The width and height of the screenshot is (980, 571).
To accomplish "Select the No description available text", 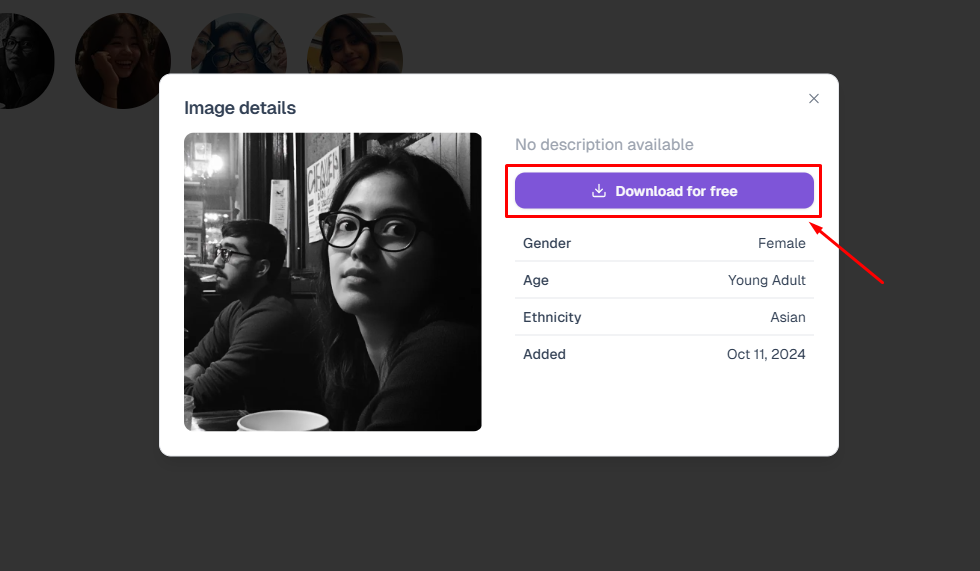I will point(604,145).
